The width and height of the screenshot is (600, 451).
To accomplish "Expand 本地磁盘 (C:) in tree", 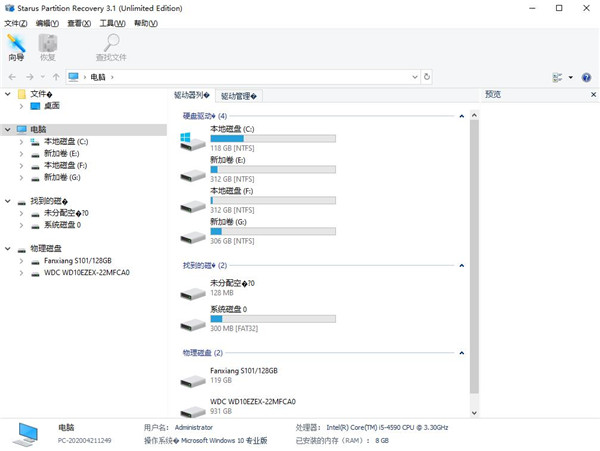I will click(21, 142).
